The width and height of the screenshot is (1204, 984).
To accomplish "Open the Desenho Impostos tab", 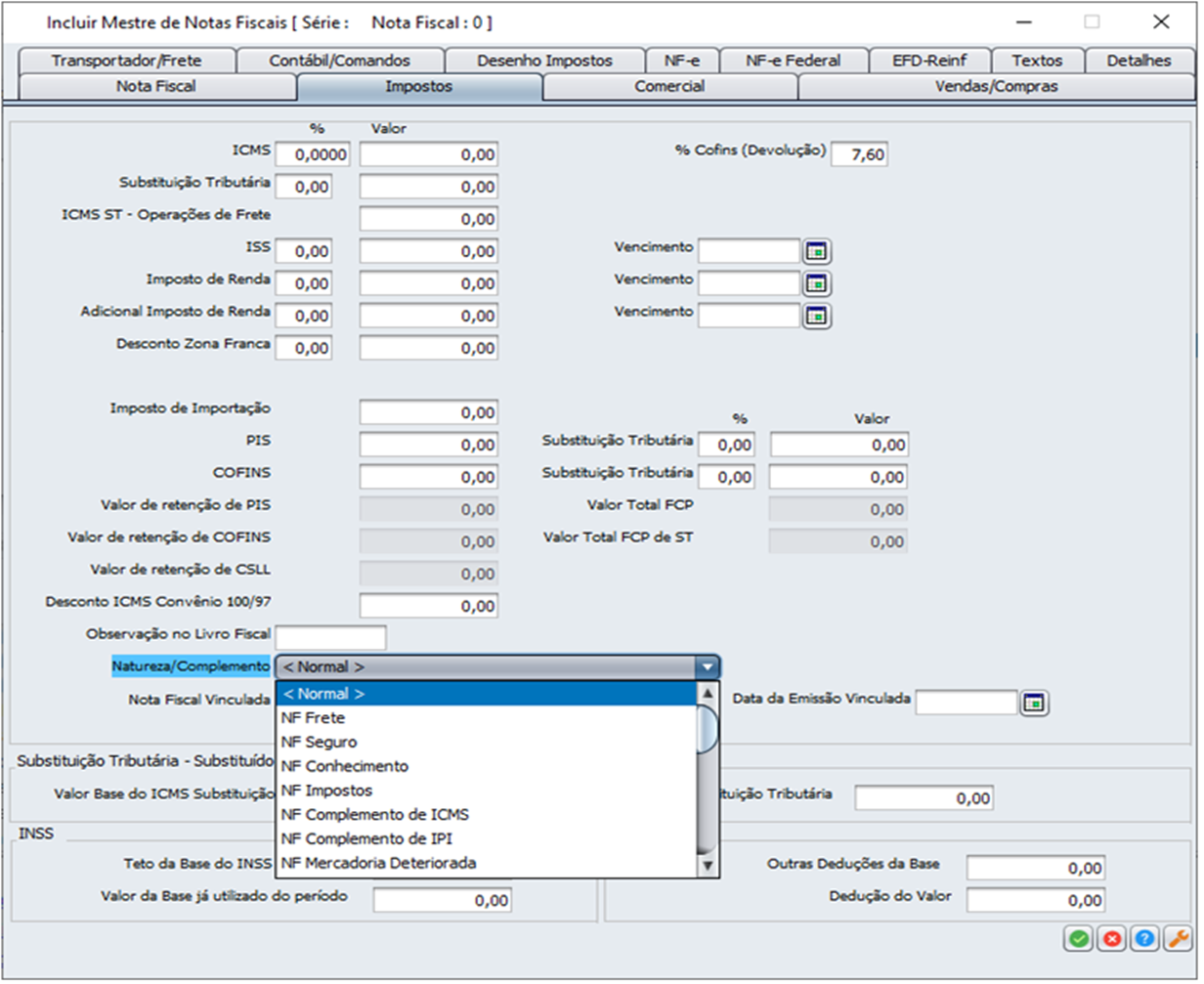I will pos(544,61).
